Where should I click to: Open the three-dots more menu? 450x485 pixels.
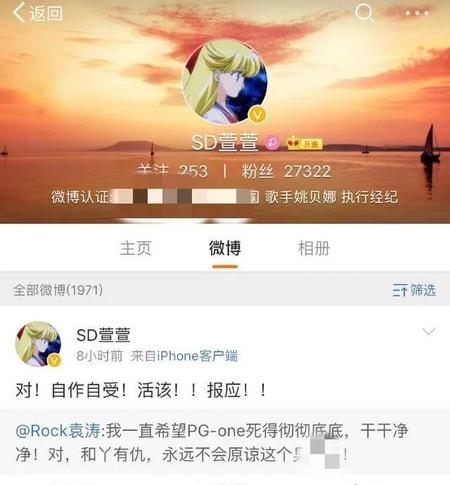(x=417, y=13)
